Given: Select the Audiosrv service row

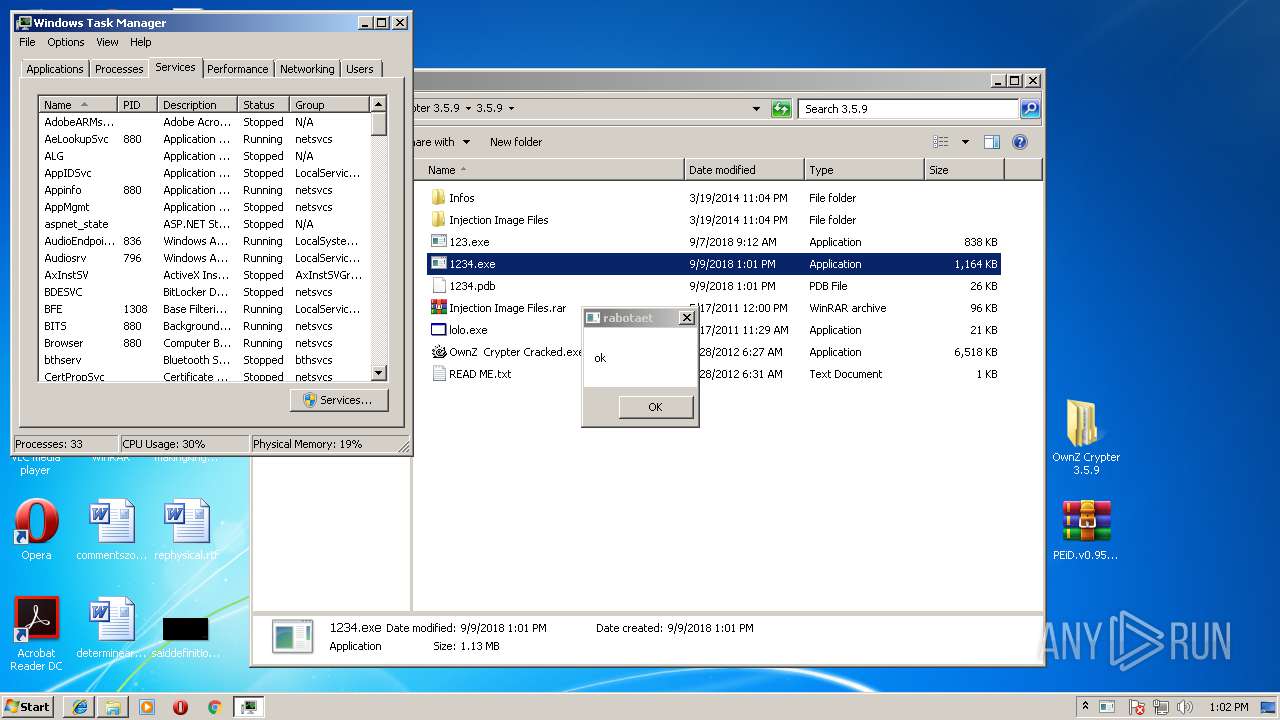Looking at the screenshot, I should click(x=205, y=258).
